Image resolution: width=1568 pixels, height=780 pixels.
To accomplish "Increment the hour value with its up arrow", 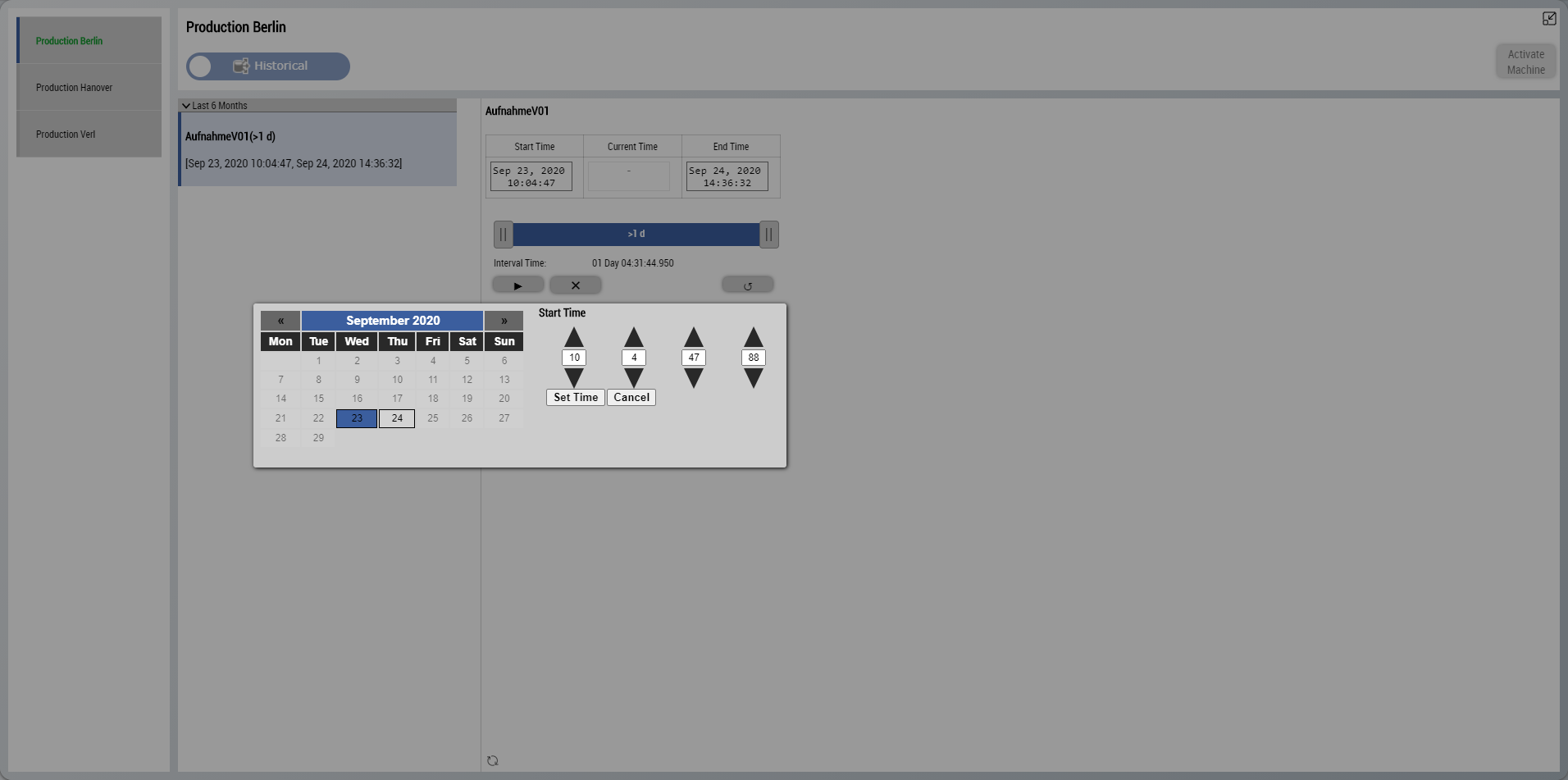I will 573,336.
